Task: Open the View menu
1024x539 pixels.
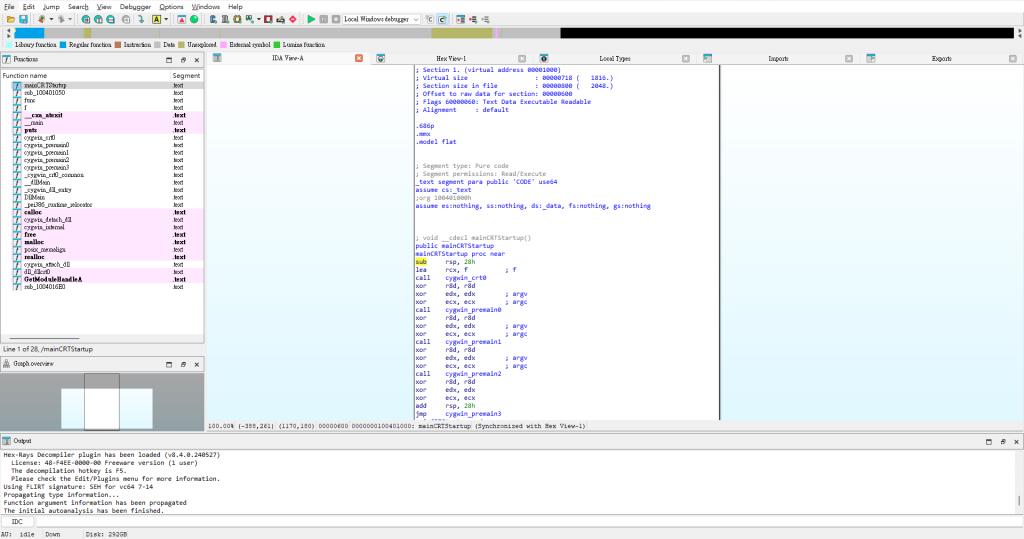Action: click(x=104, y=7)
